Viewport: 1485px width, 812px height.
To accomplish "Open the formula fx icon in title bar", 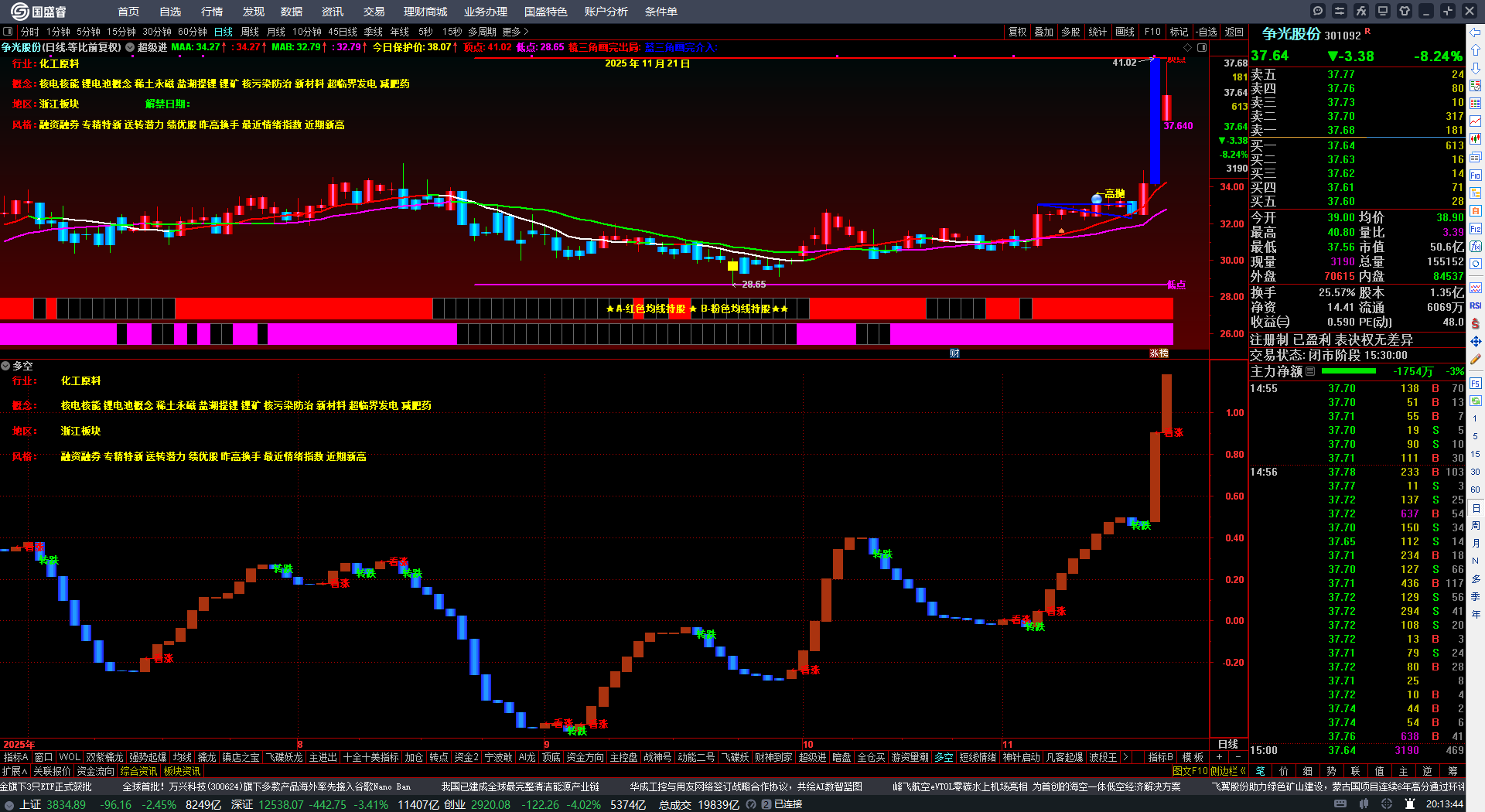I will (x=1361, y=11).
